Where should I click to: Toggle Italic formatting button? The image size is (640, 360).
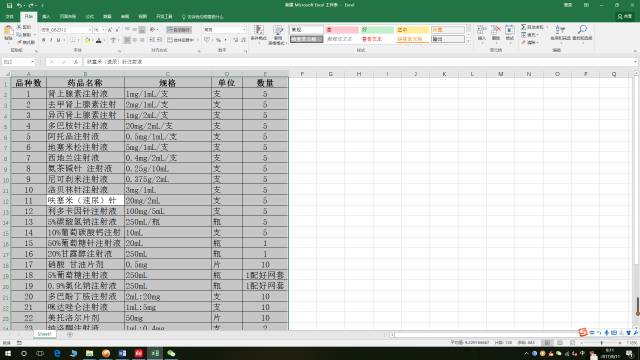tap(51, 40)
